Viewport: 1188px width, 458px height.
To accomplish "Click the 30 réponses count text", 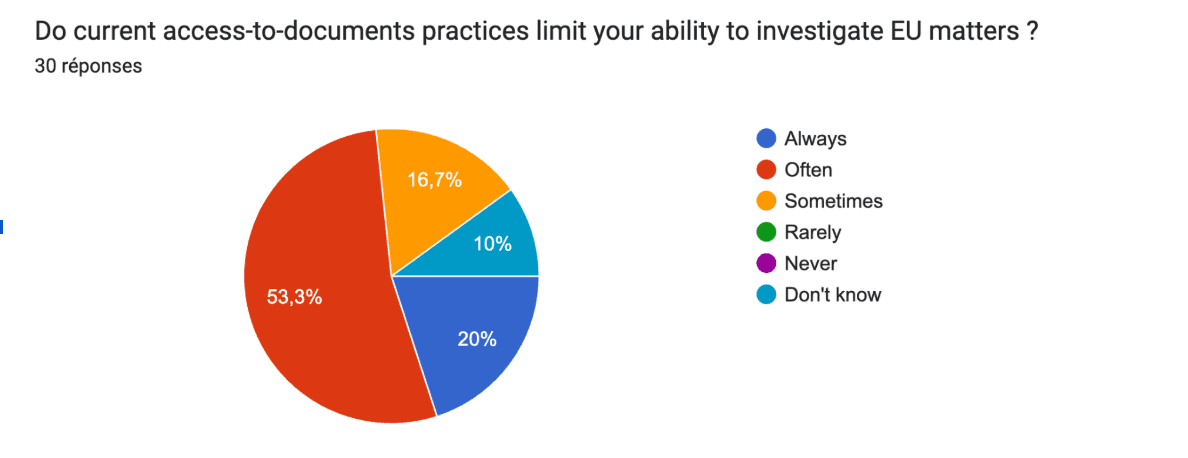I will tap(88, 66).
